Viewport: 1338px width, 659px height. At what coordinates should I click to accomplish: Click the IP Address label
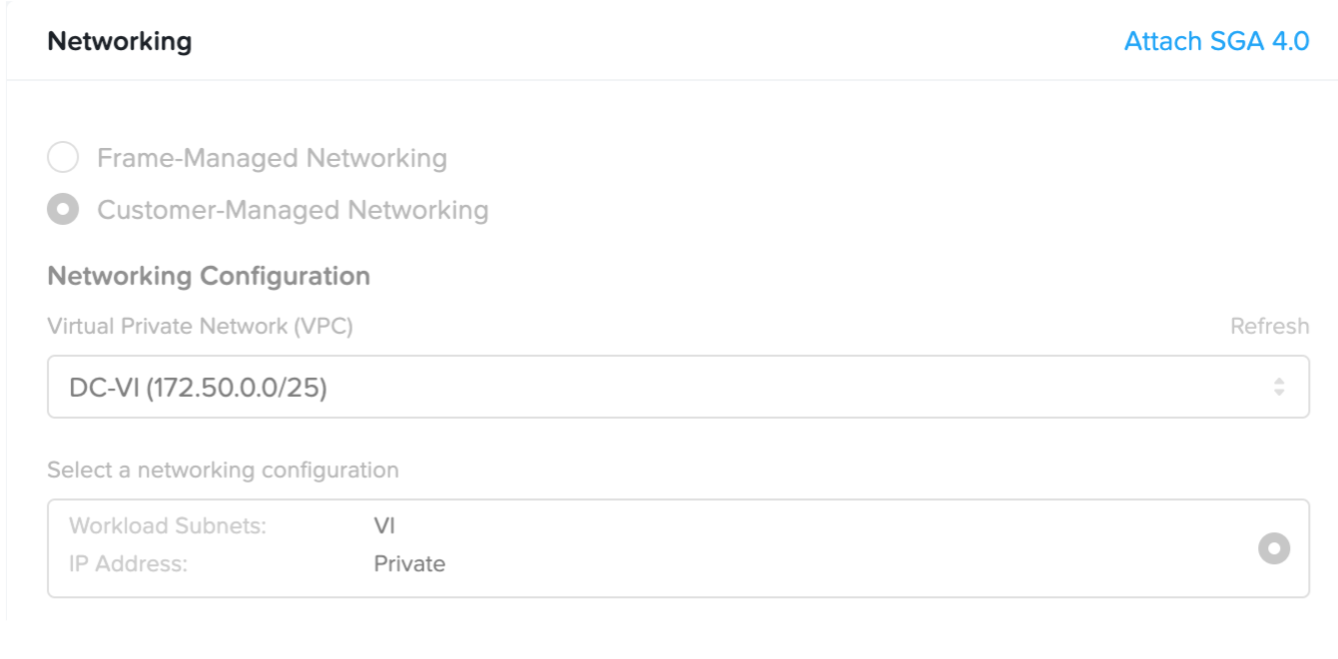[x=128, y=564]
